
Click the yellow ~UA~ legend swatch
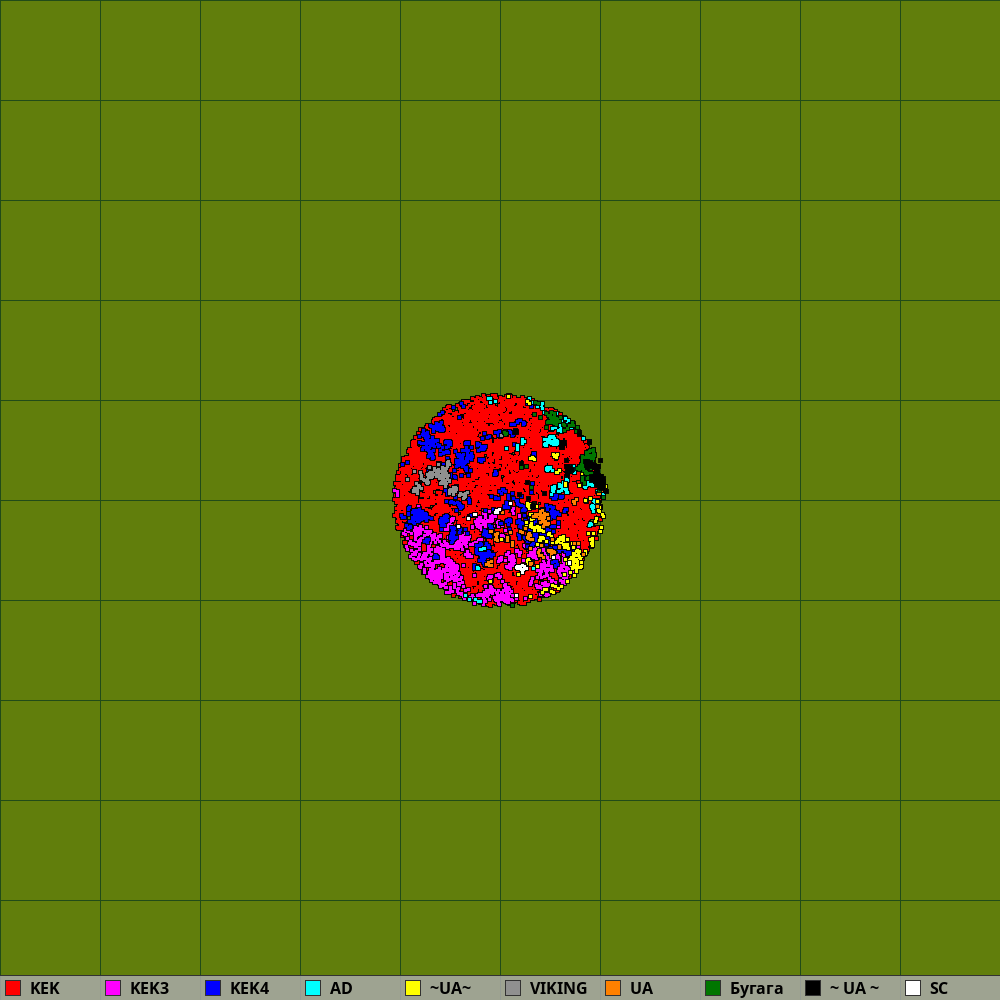413,988
